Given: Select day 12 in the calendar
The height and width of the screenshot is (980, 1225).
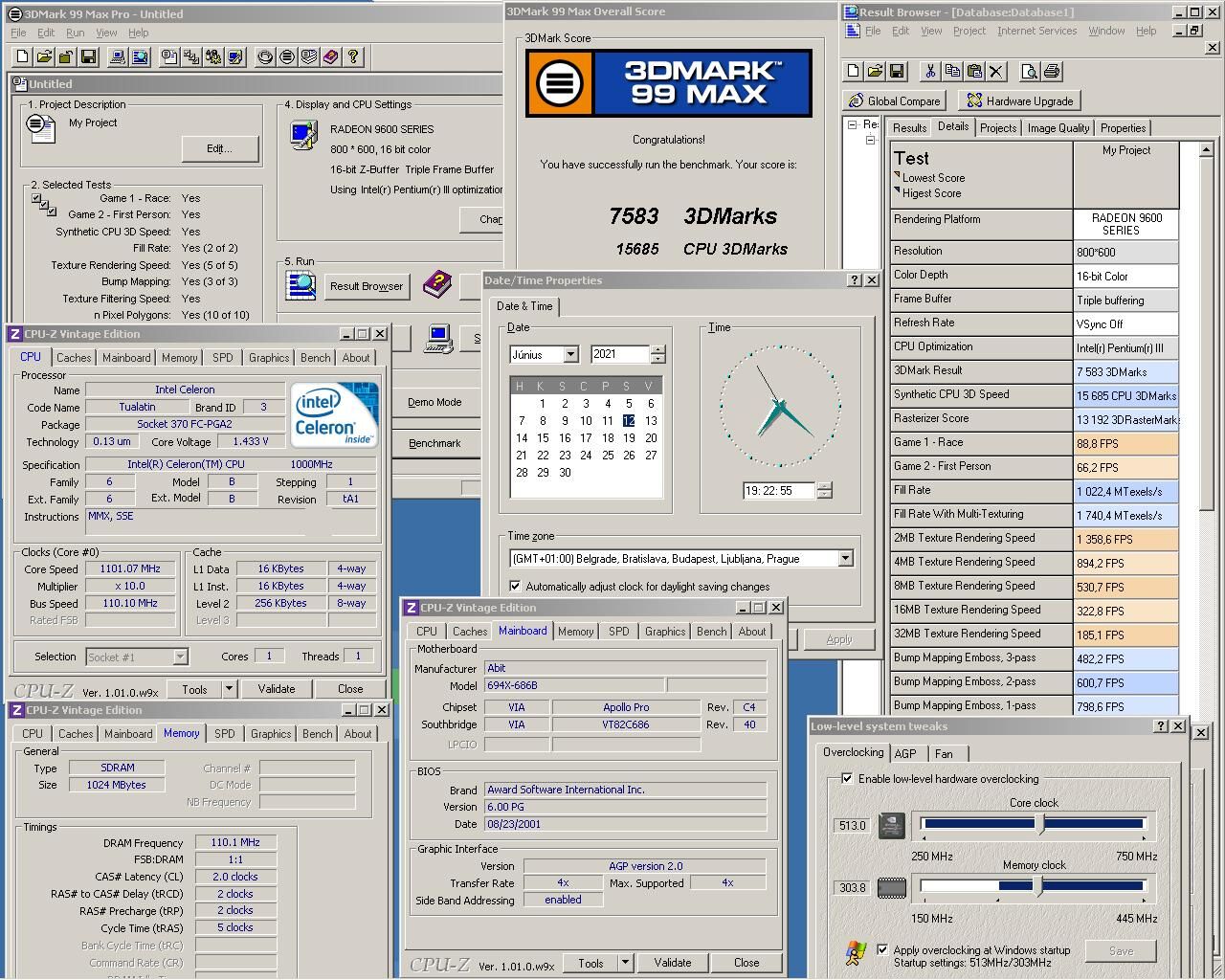Looking at the screenshot, I should (629, 420).
